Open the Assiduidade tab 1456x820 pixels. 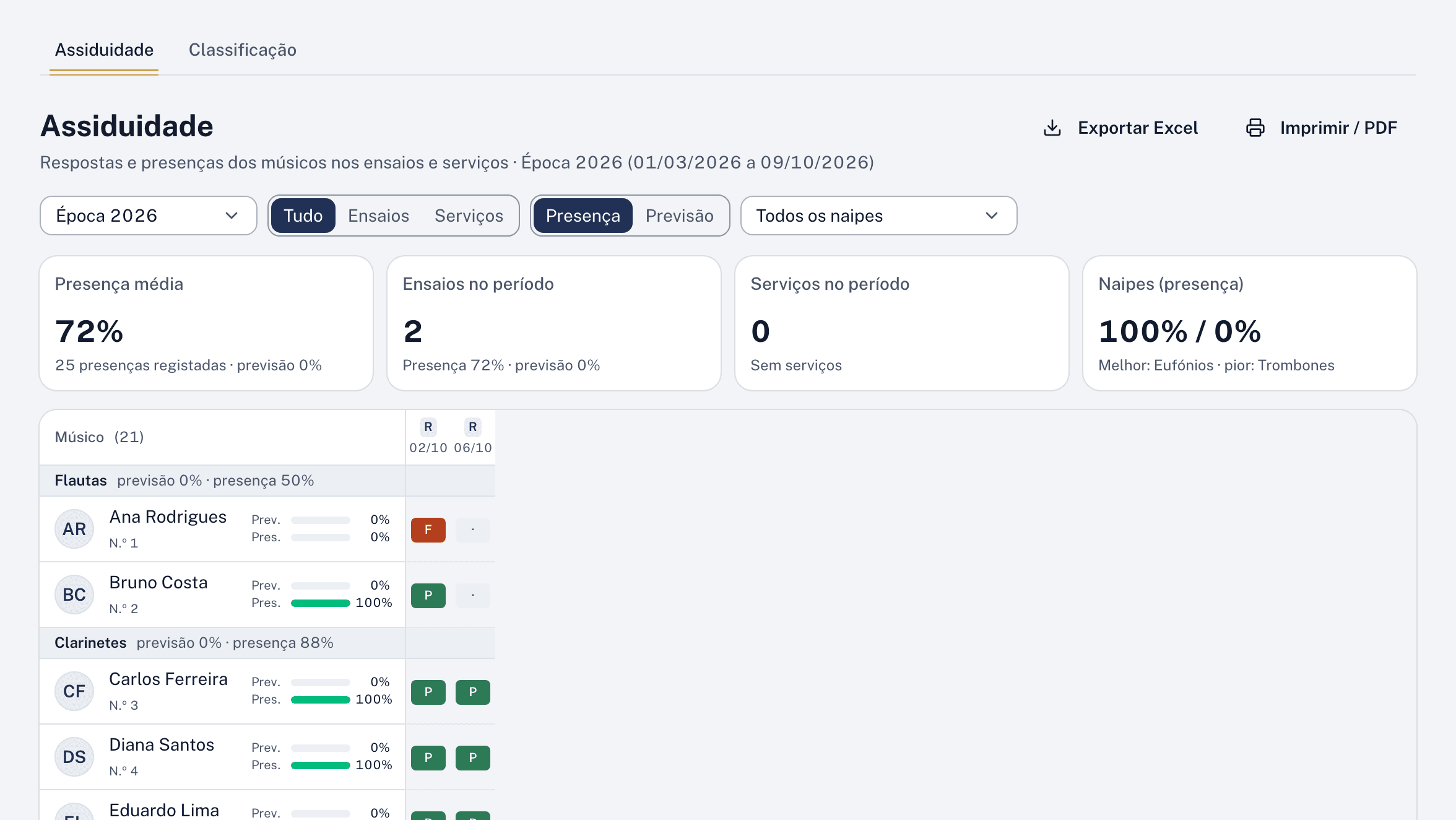pyautogui.click(x=104, y=50)
